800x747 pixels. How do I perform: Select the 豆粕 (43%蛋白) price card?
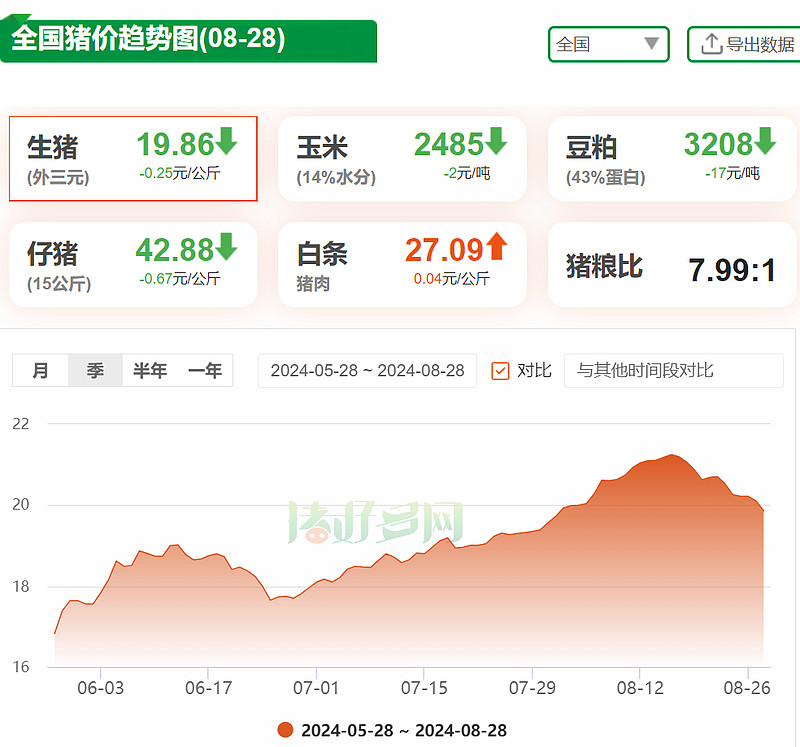[672, 159]
